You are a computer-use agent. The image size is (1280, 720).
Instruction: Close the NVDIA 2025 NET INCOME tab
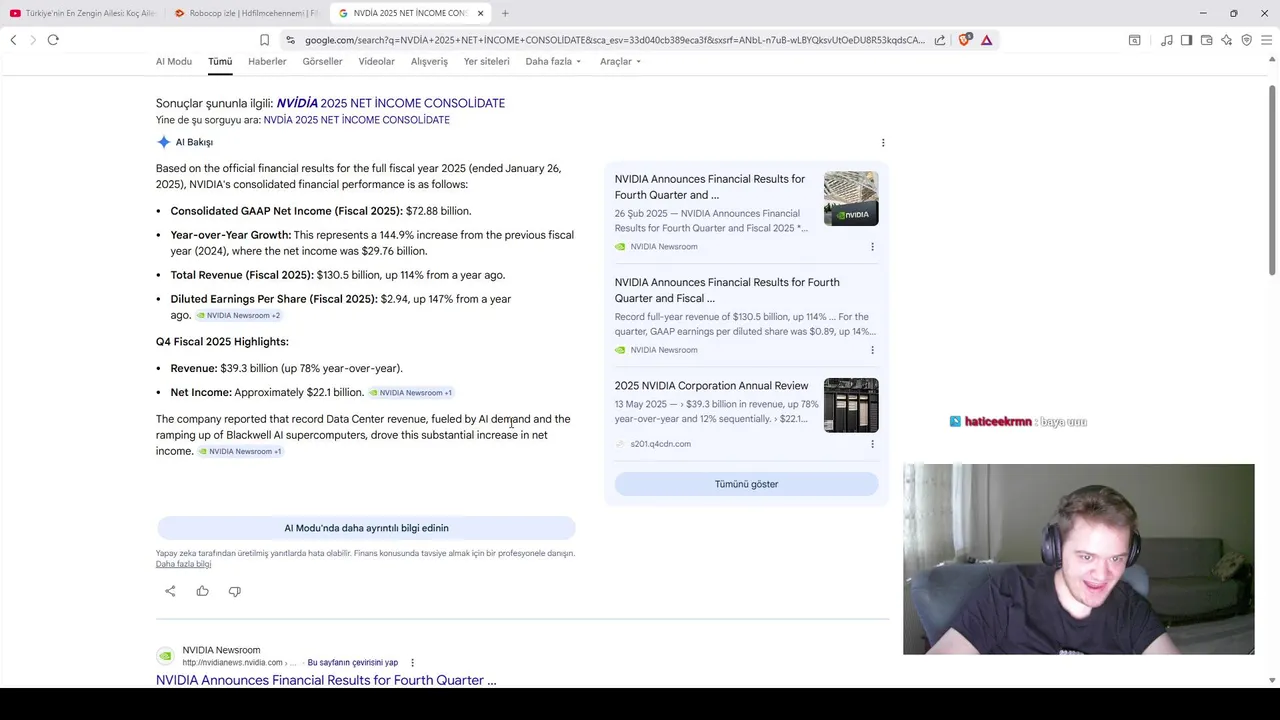(481, 13)
